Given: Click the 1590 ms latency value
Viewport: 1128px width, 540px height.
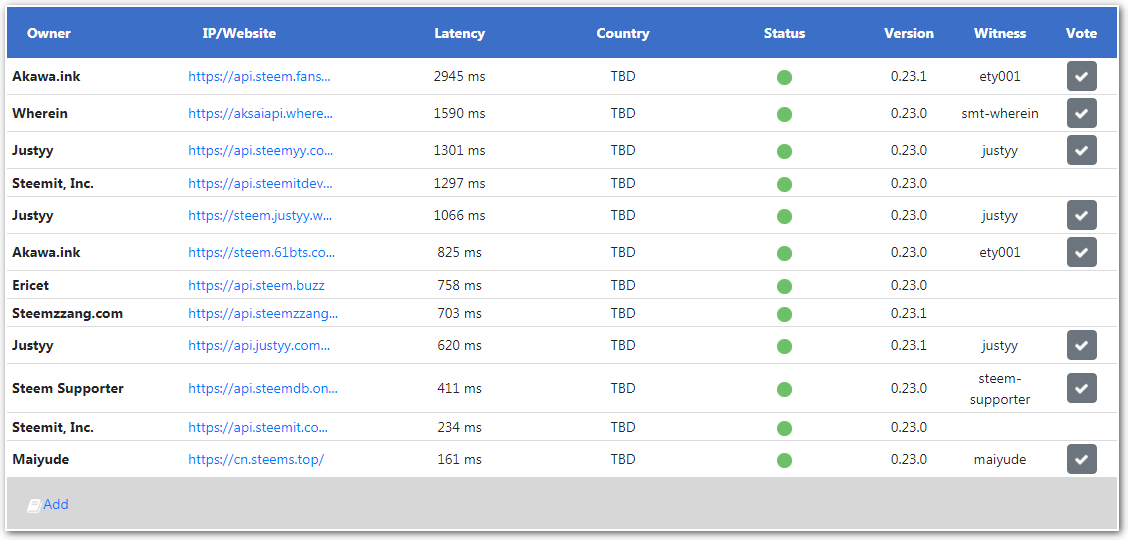Looking at the screenshot, I should tap(460, 113).
